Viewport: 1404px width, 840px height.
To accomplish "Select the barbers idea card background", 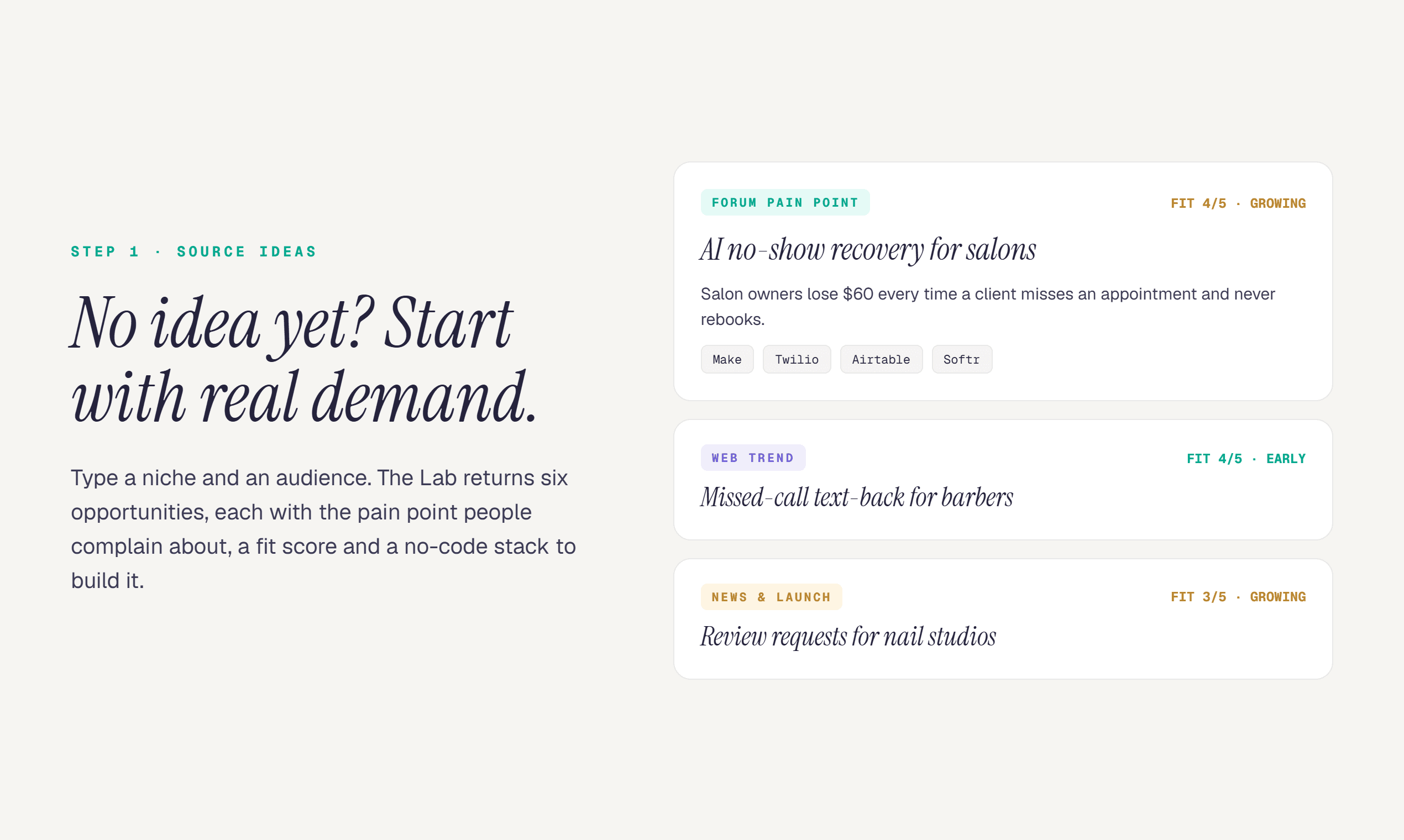I will click(x=1003, y=480).
